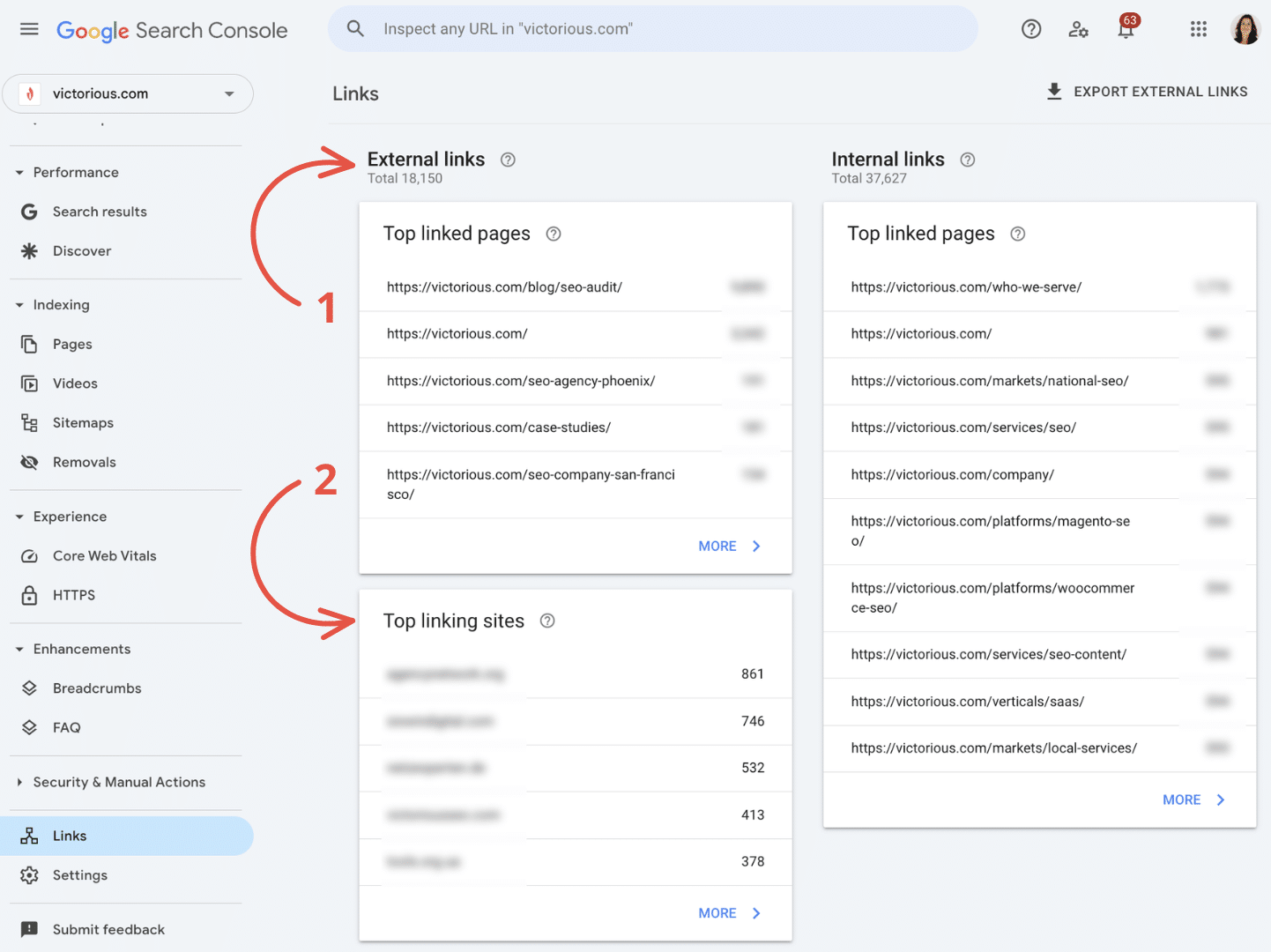1271x952 pixels.
Task: Click MORE under internal Top linked pages
Action: tap(1194, 800)
